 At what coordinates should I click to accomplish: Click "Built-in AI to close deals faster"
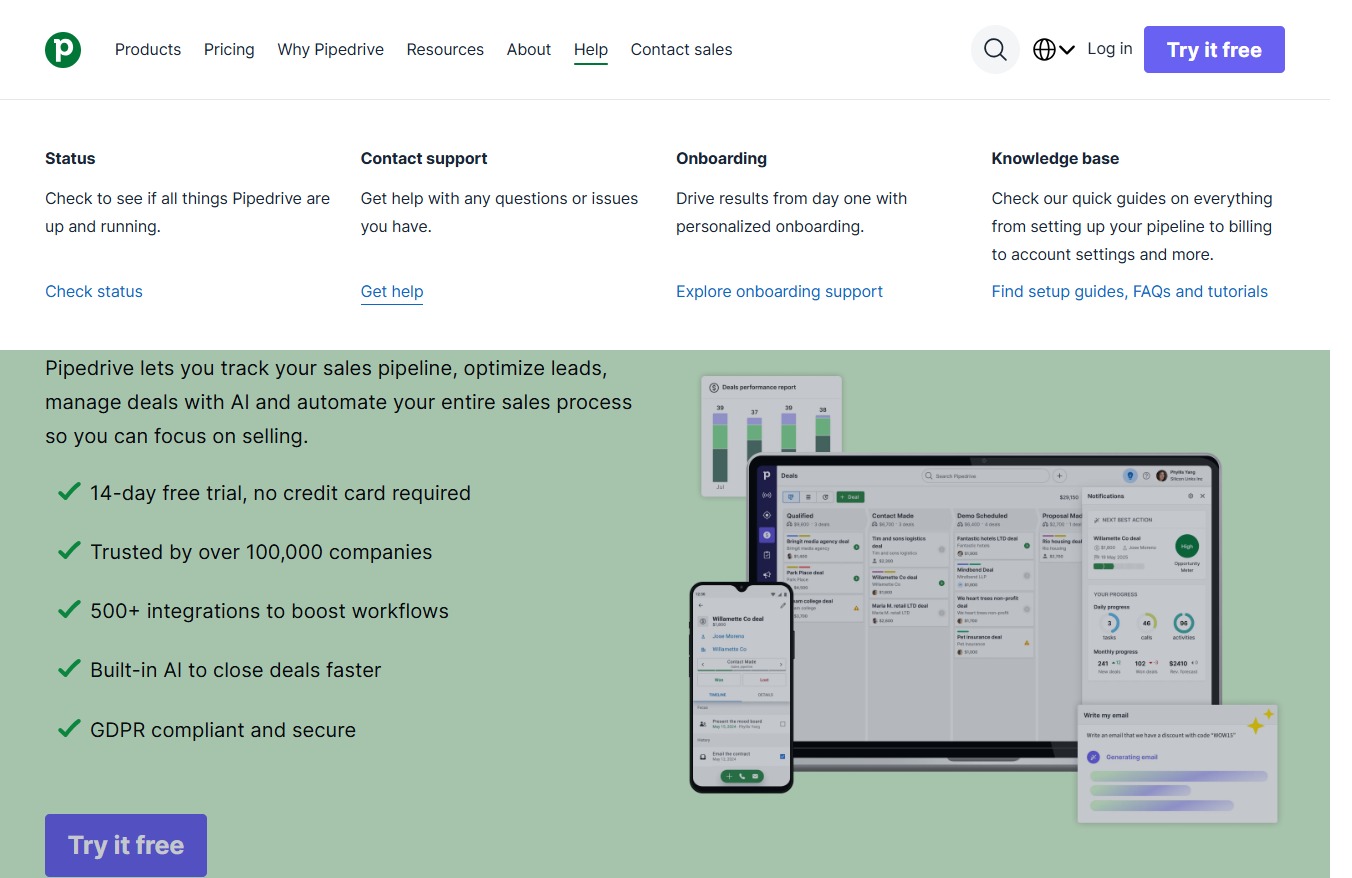pos(236,670)
